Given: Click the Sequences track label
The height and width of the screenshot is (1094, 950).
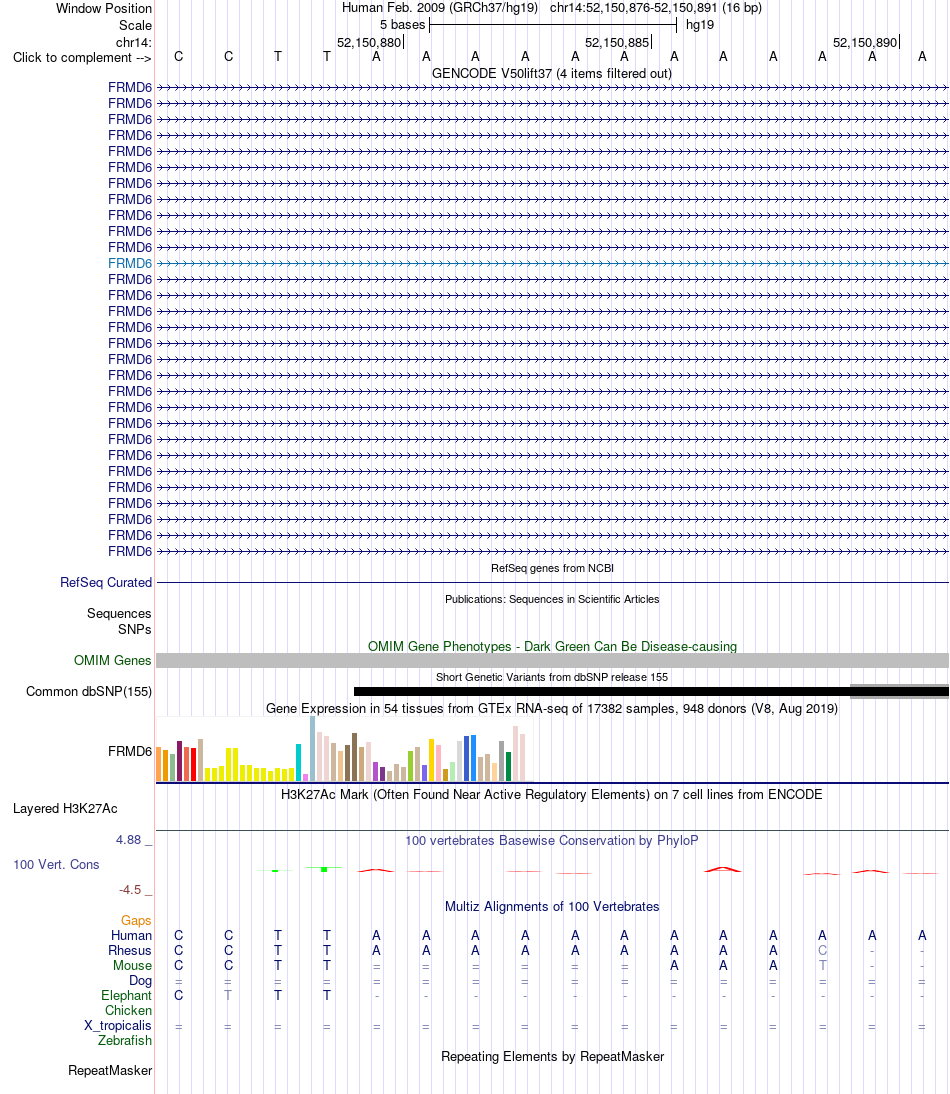Looking at the screenshot, I should [119, 613].
